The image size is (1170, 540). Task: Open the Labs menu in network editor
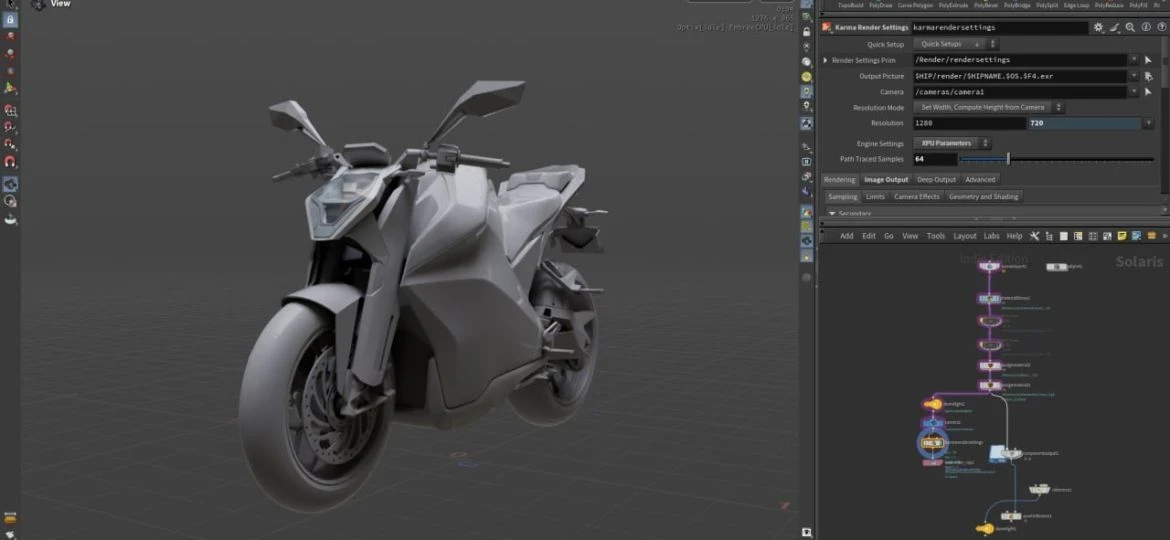click(992, 236)
